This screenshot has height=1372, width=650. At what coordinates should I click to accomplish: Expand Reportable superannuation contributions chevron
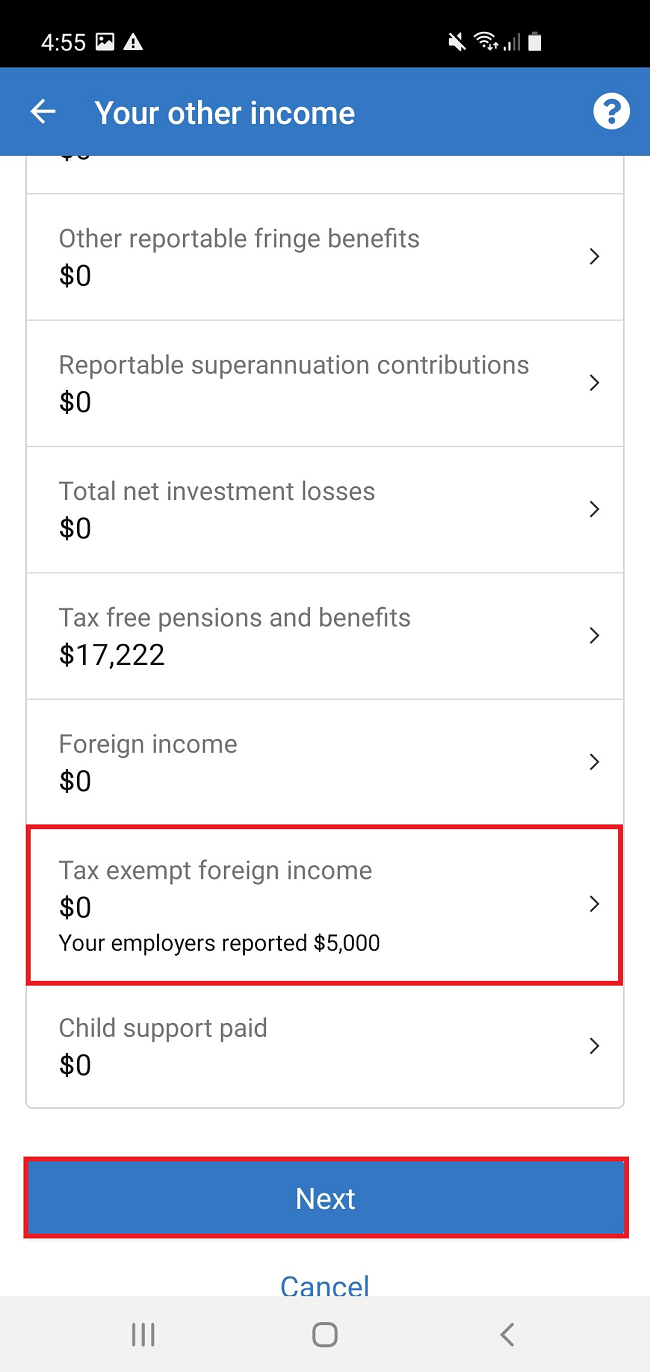(x=594, y=383)
